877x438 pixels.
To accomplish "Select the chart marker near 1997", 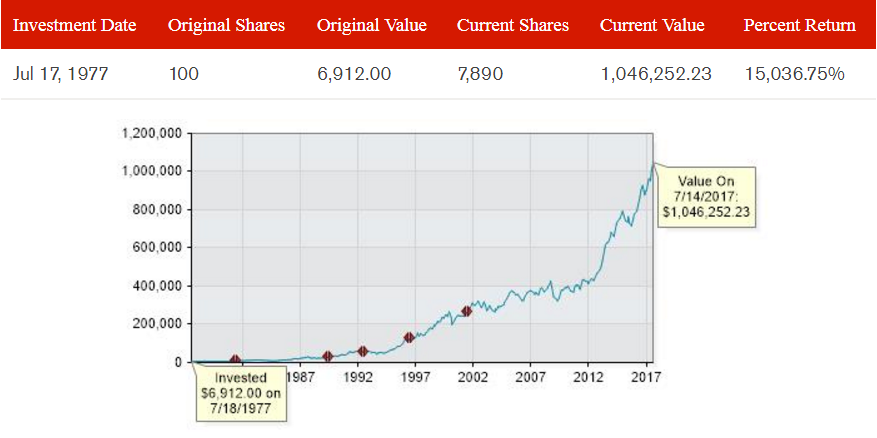I will 409,338.
